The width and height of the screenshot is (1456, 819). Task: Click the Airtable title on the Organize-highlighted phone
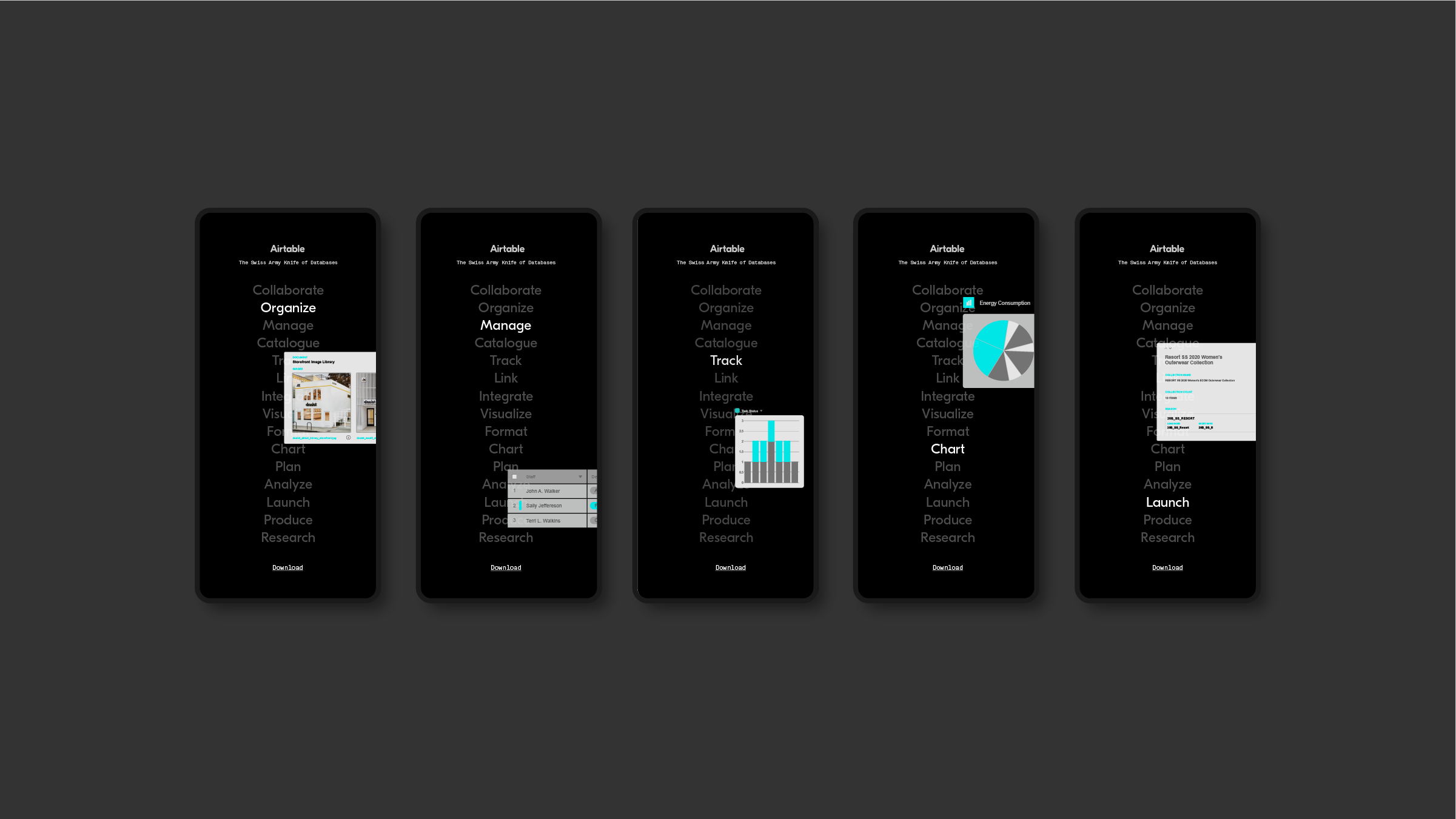tap(287, 249)
